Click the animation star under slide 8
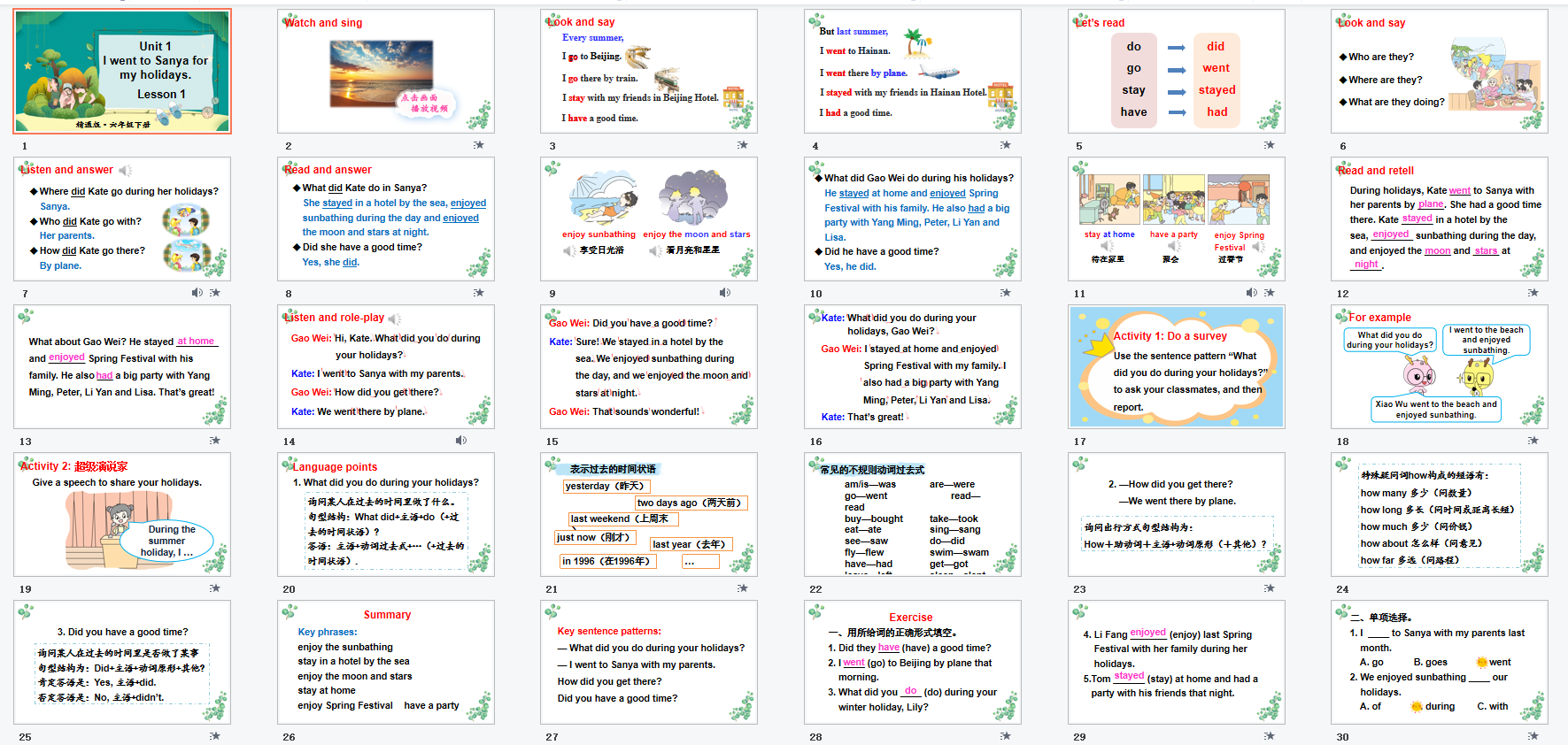Image resolution: width=1568 pixels, height=745 pixels. coord(478,292)
